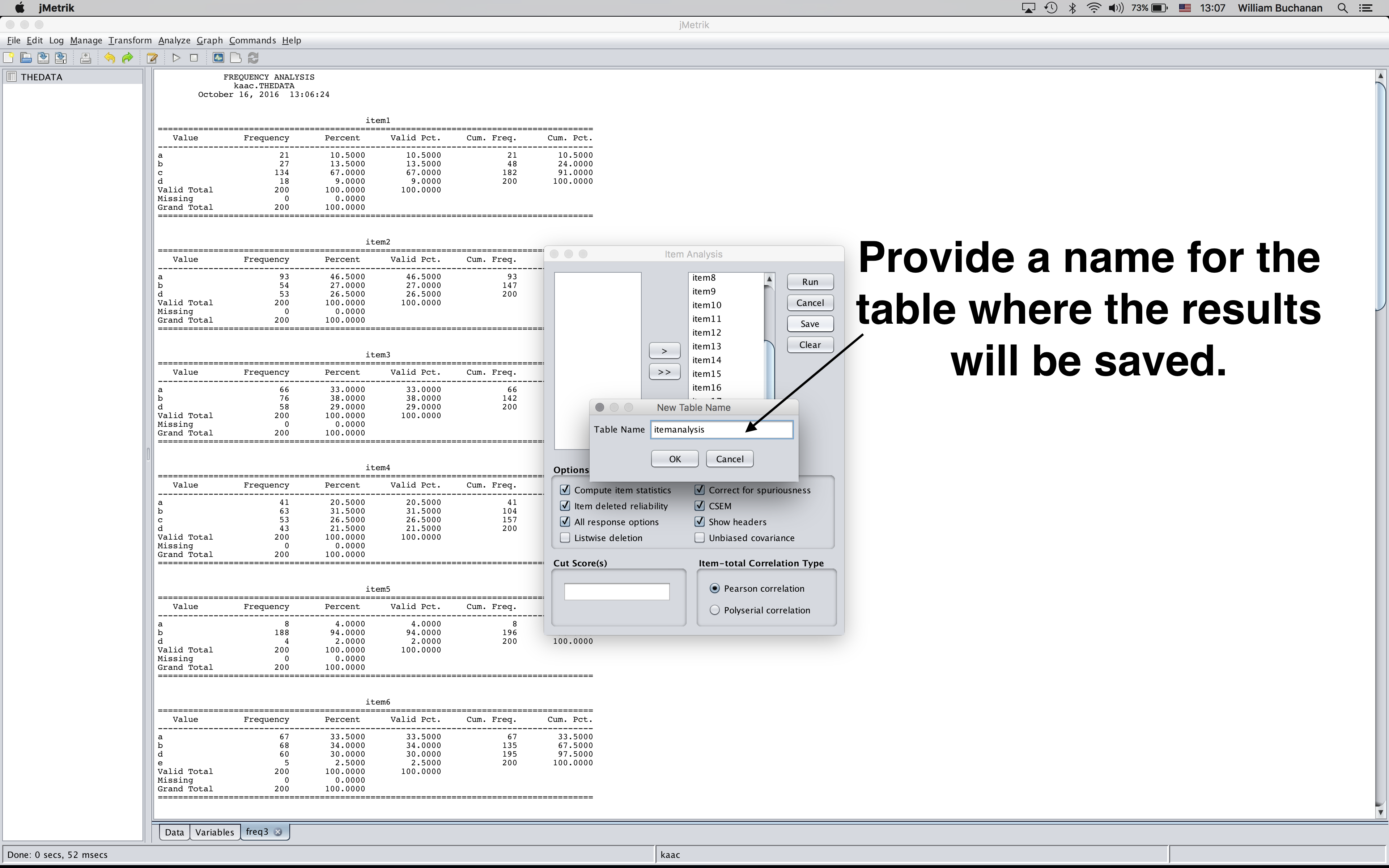1389x868 pixels.
Task: Click output pane scroll up arrow
Action: [x=1380, y=76]
